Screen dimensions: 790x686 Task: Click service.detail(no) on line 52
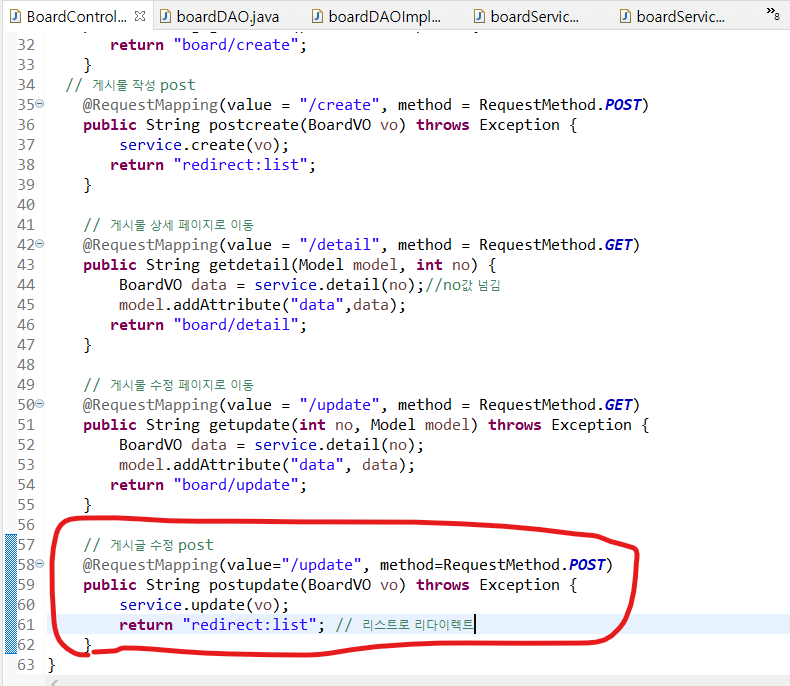click(335, 445)
